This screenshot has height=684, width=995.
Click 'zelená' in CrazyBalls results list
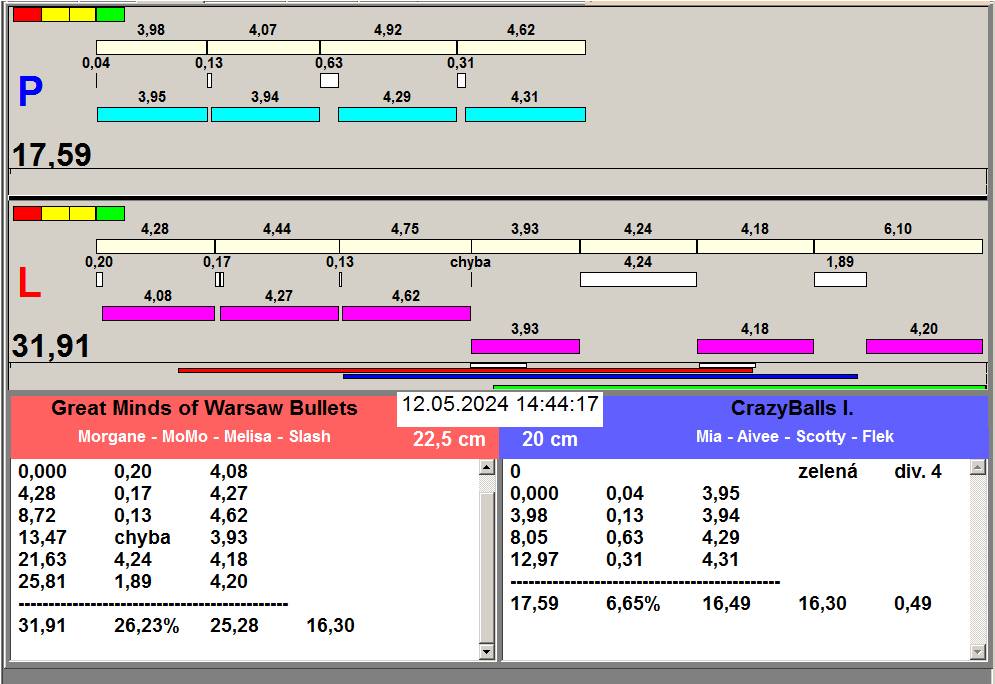(x=827, y=471)
